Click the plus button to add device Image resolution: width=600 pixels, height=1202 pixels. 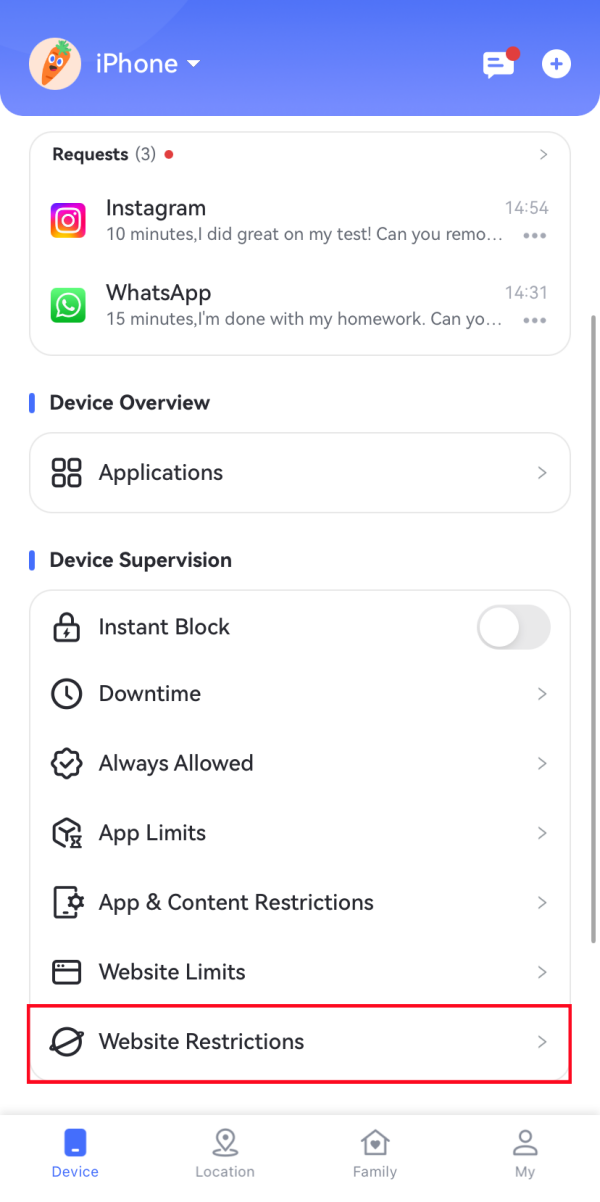[556, 64]
